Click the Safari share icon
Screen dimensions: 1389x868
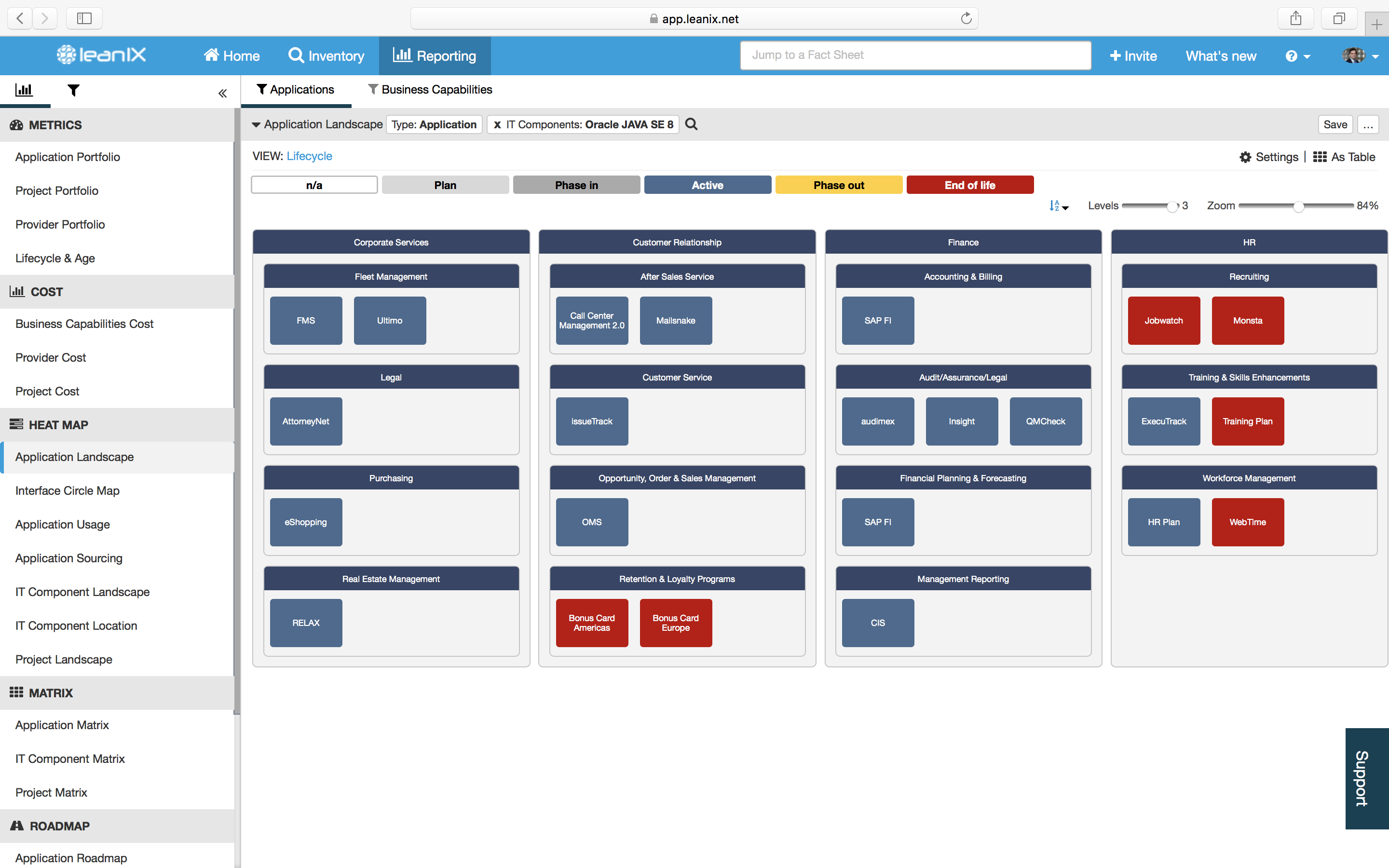1296,18
